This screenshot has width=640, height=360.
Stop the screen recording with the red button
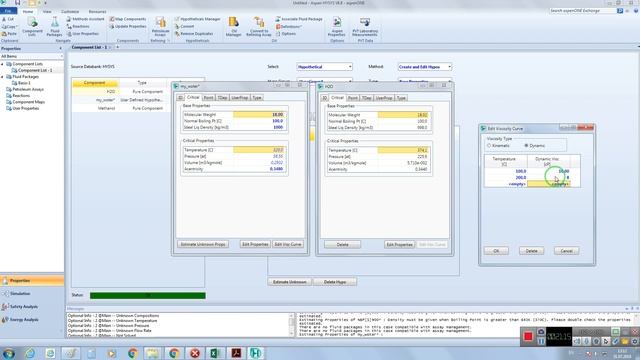click(x=528, y=336)
